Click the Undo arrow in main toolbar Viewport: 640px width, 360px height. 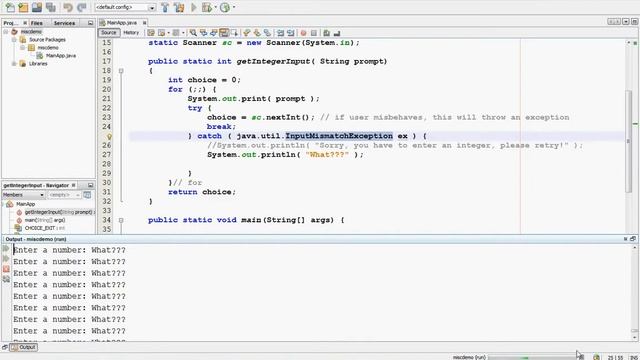tap(68, 7)
